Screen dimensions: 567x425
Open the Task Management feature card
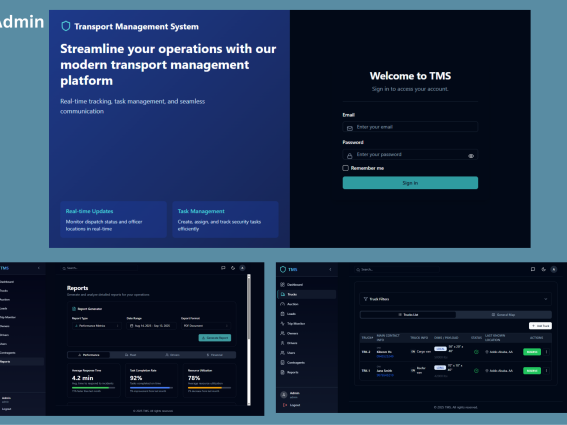(x=225, y=220)
